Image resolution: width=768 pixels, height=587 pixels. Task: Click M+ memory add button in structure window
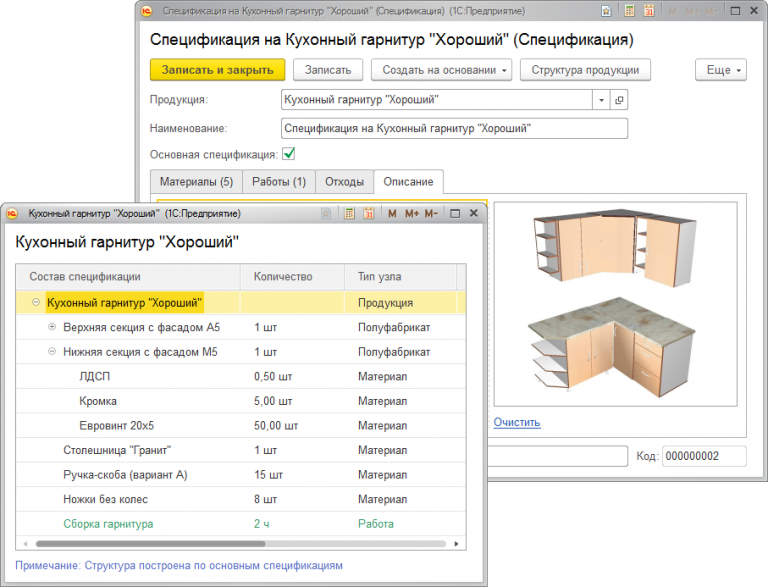tap(412, 214)
